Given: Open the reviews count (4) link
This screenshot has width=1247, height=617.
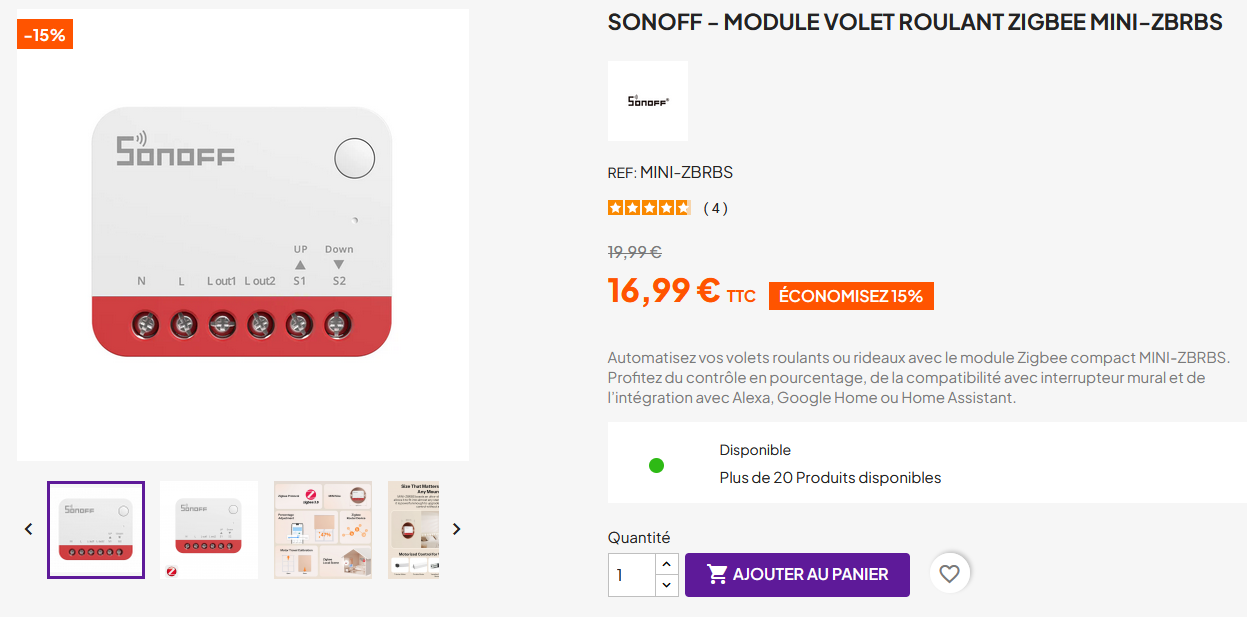Looking at the screenshot, I should tap(715, 208).
